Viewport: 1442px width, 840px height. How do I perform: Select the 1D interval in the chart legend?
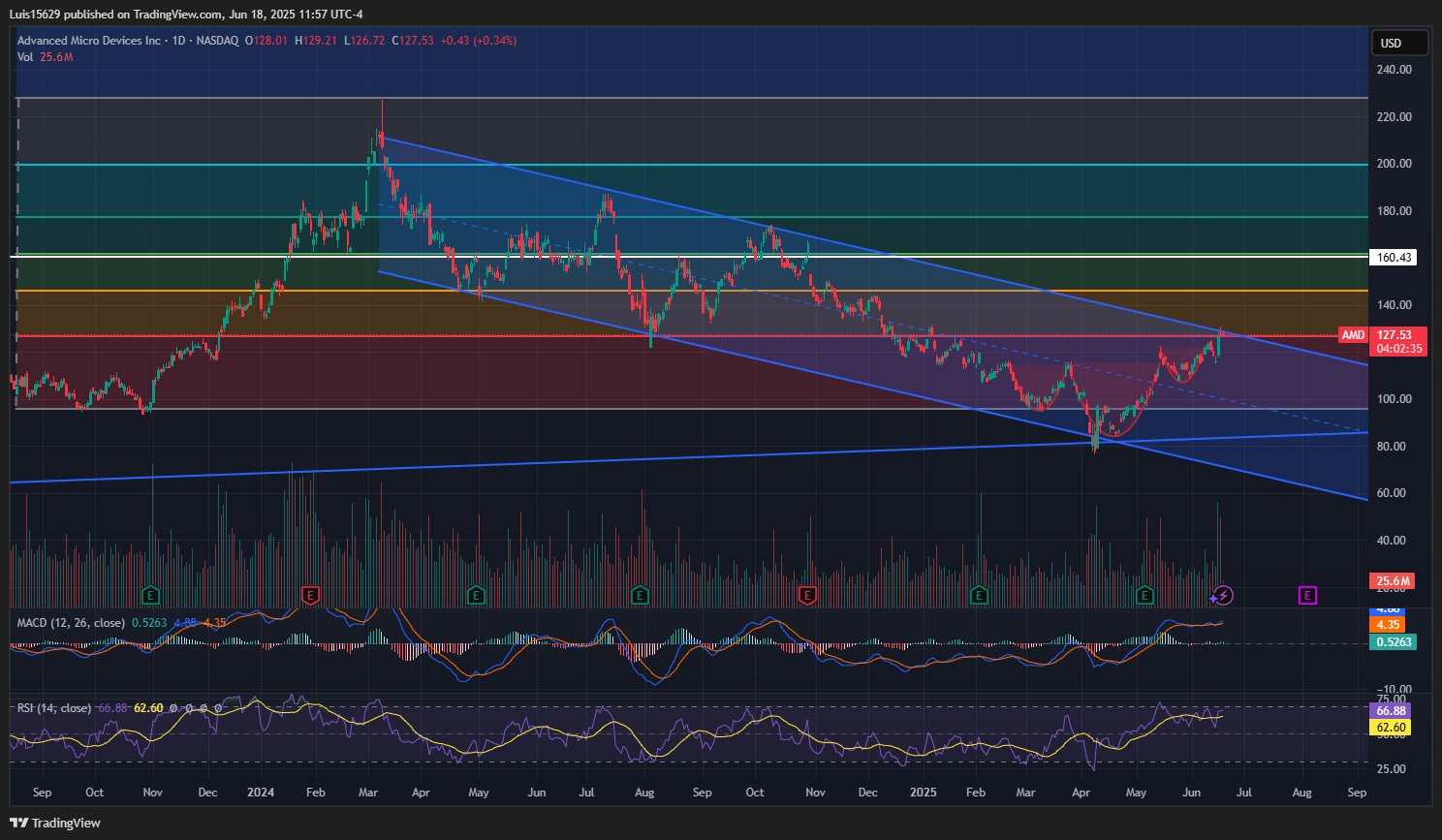tap(178, 41)
